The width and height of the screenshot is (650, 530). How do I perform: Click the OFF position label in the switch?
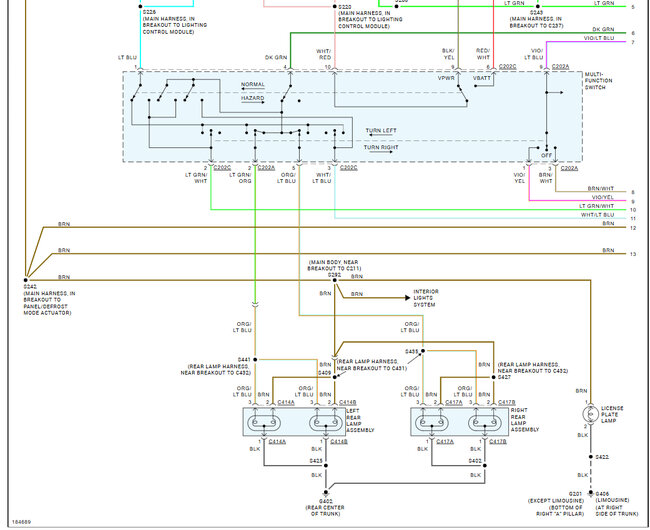pyautogui.click(x=546, y=155)
